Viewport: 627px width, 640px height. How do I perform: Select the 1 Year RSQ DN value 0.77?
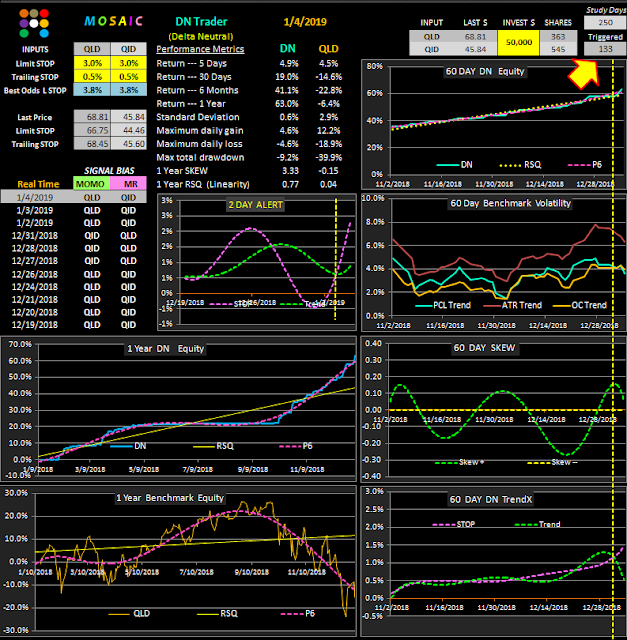click(290, 184)
